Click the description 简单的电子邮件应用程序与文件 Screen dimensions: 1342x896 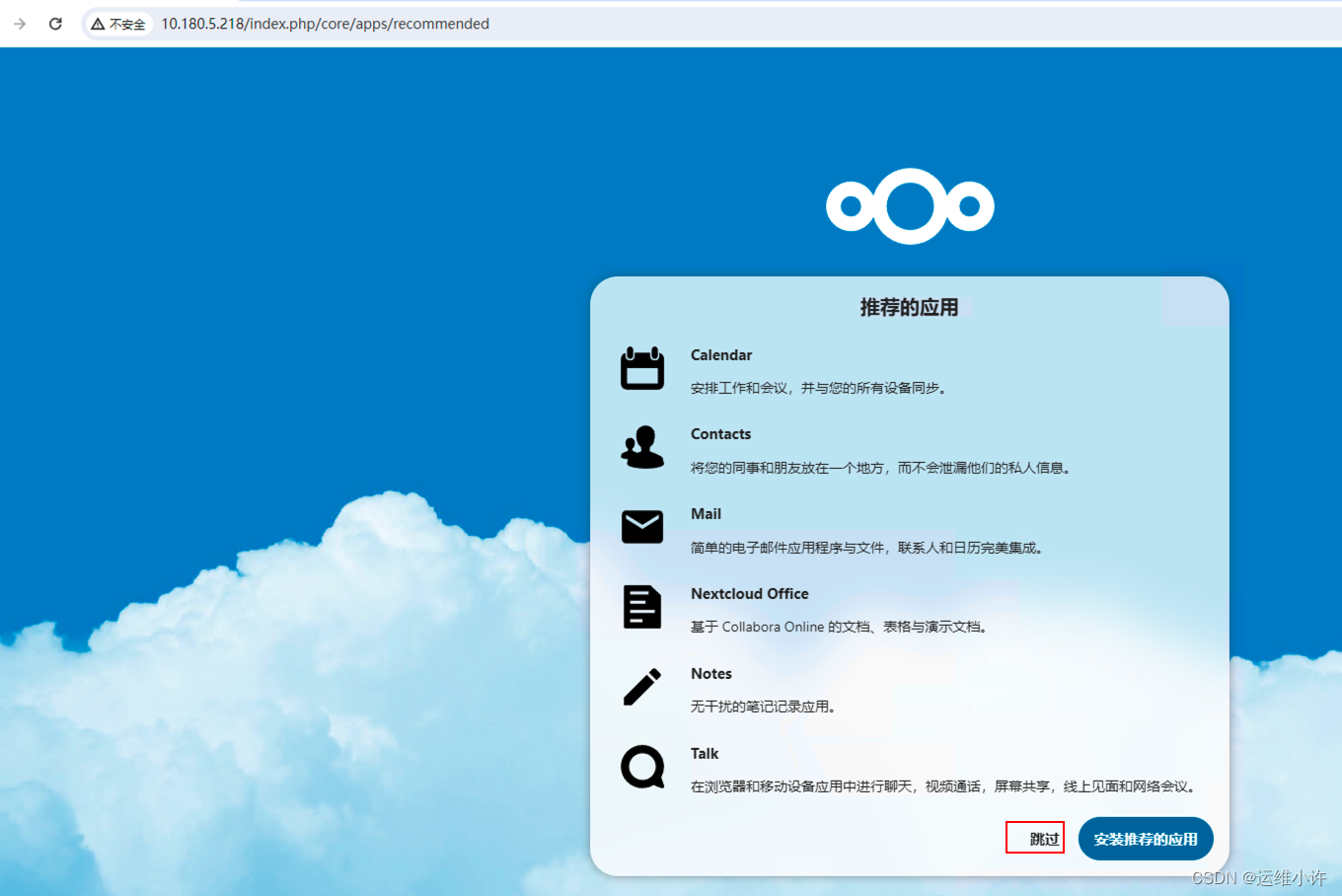click(867, 548)
